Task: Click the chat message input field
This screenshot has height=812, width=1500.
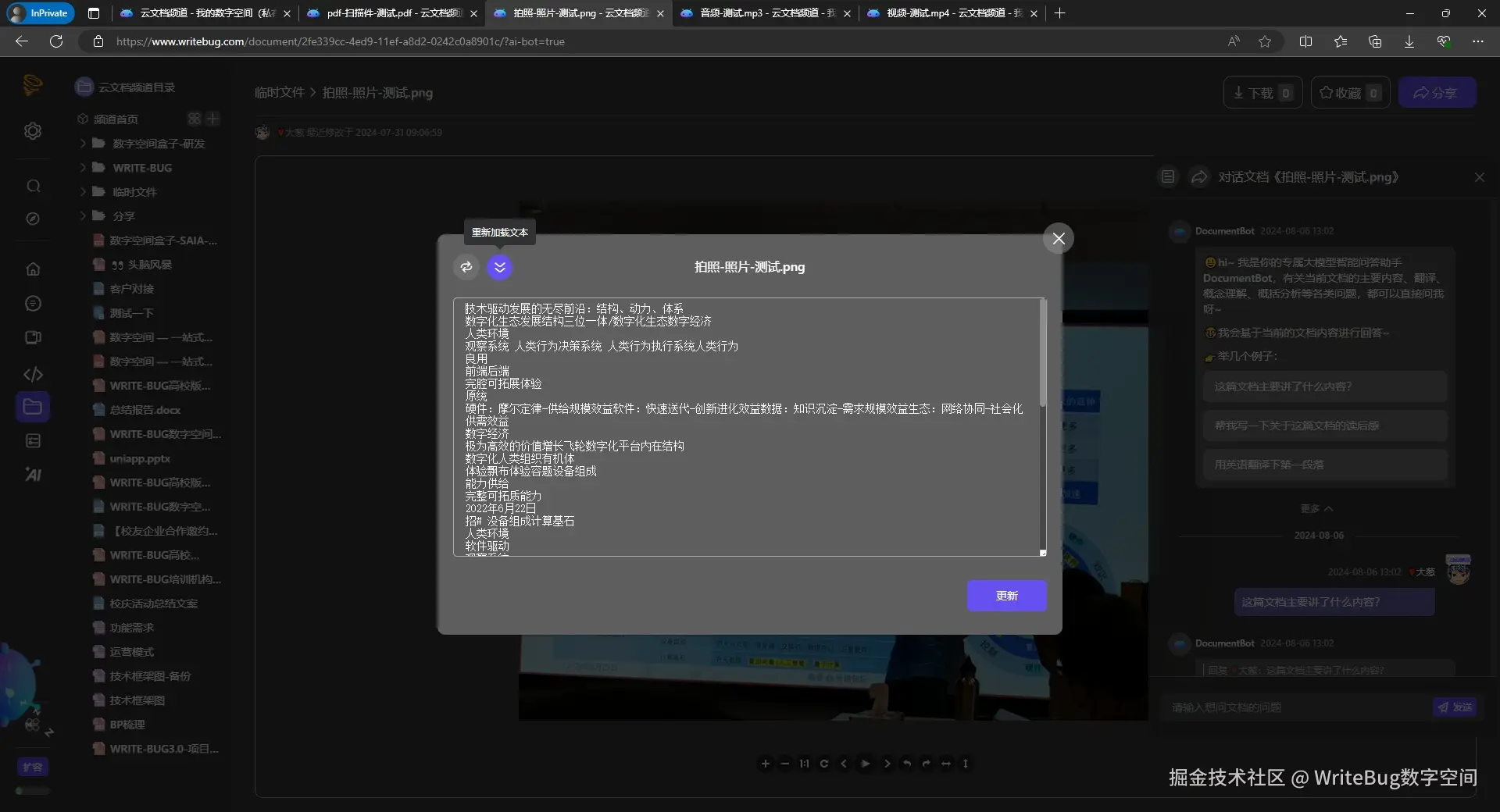Action: coord(1297,707)
